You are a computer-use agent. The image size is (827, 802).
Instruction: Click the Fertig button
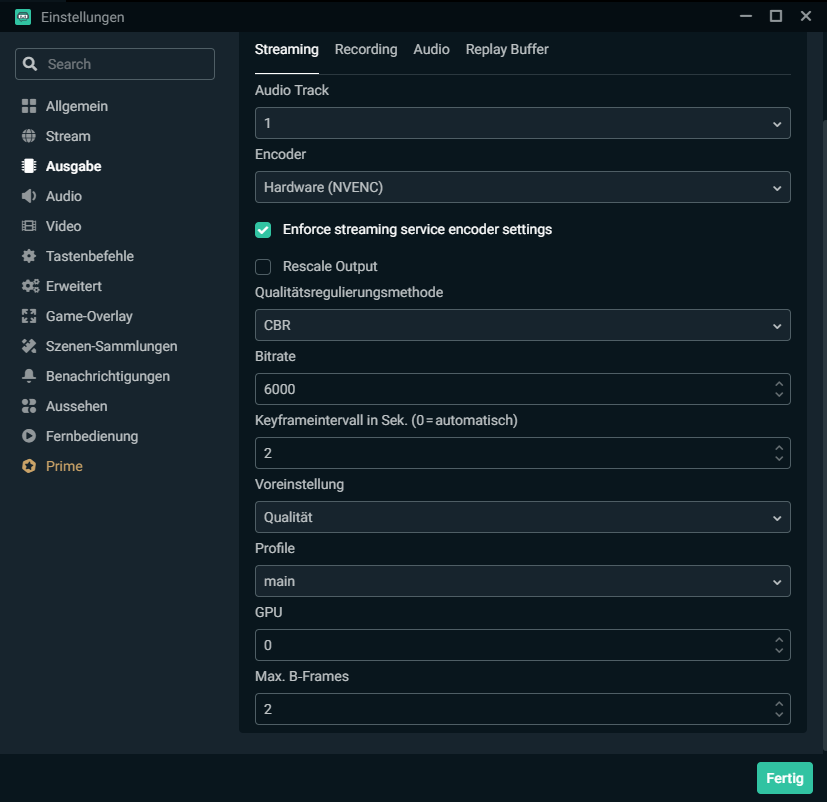click(784, 778)
